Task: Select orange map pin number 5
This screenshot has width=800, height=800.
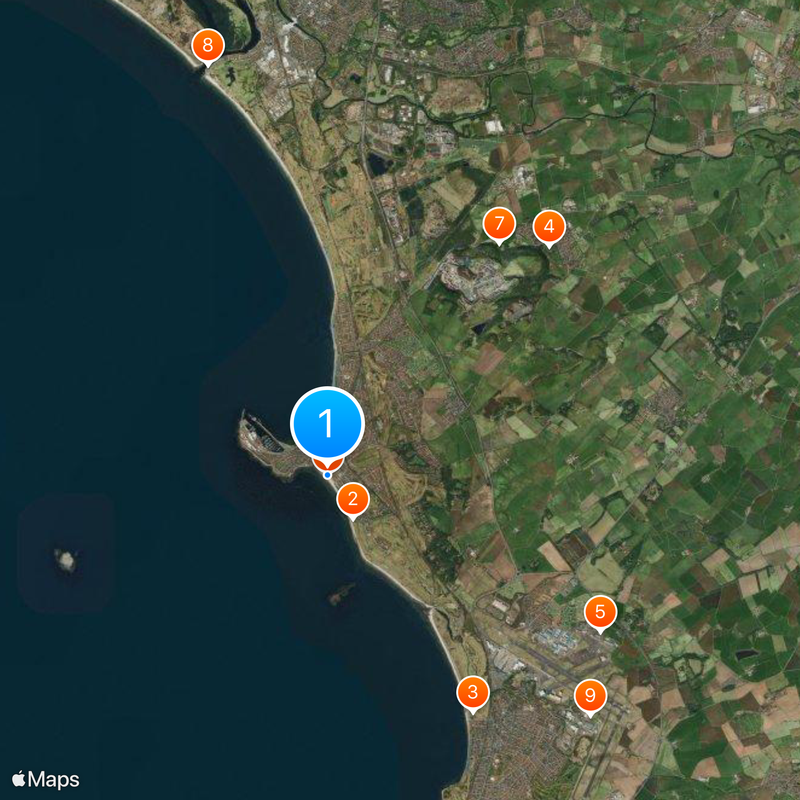Action: pos(600,613)
